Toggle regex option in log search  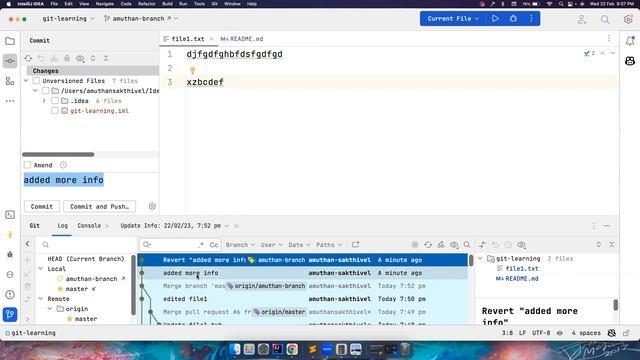coord(201,245)
